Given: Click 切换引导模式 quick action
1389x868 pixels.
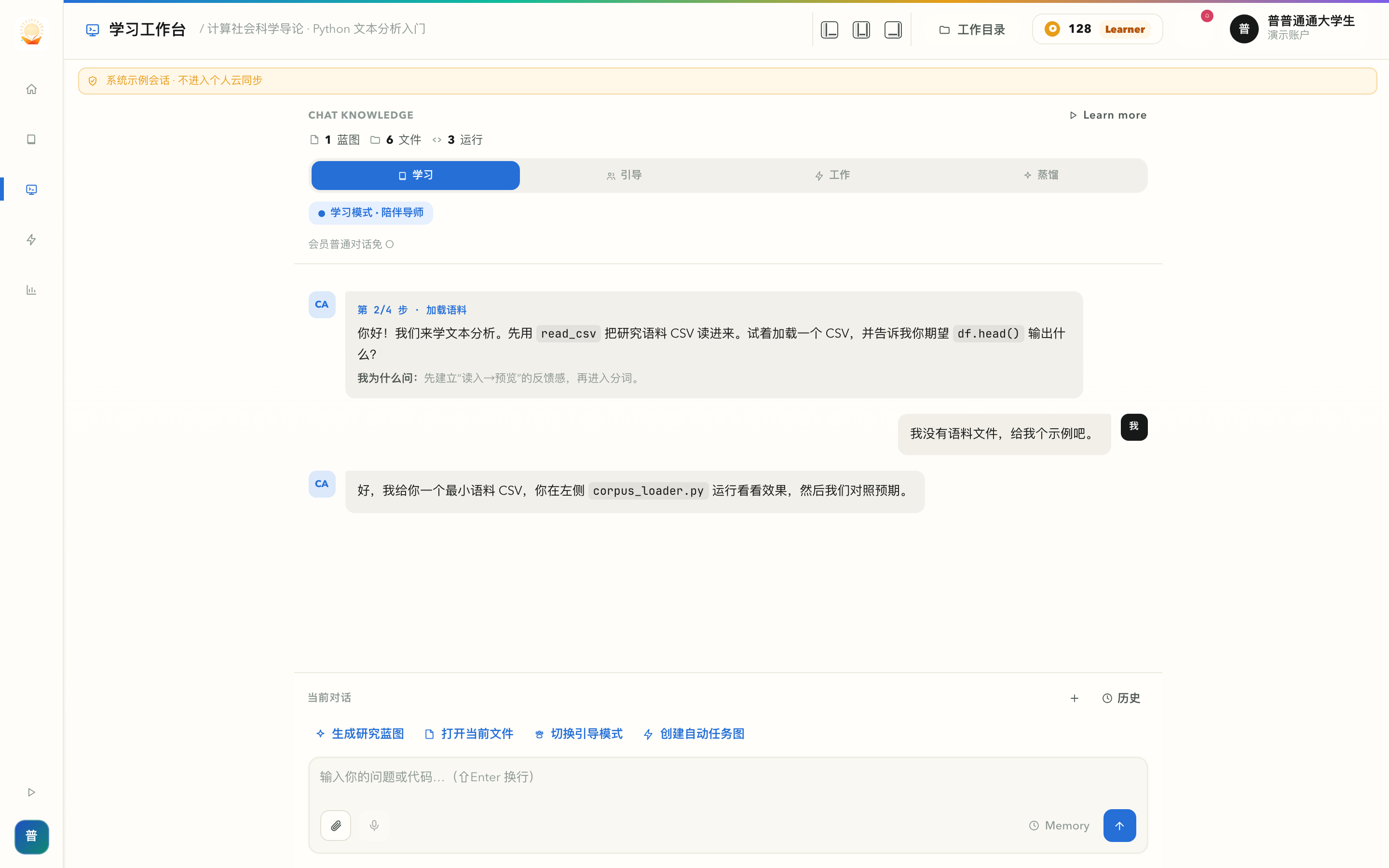Looking at the screenshot, I should click(579, 733).
